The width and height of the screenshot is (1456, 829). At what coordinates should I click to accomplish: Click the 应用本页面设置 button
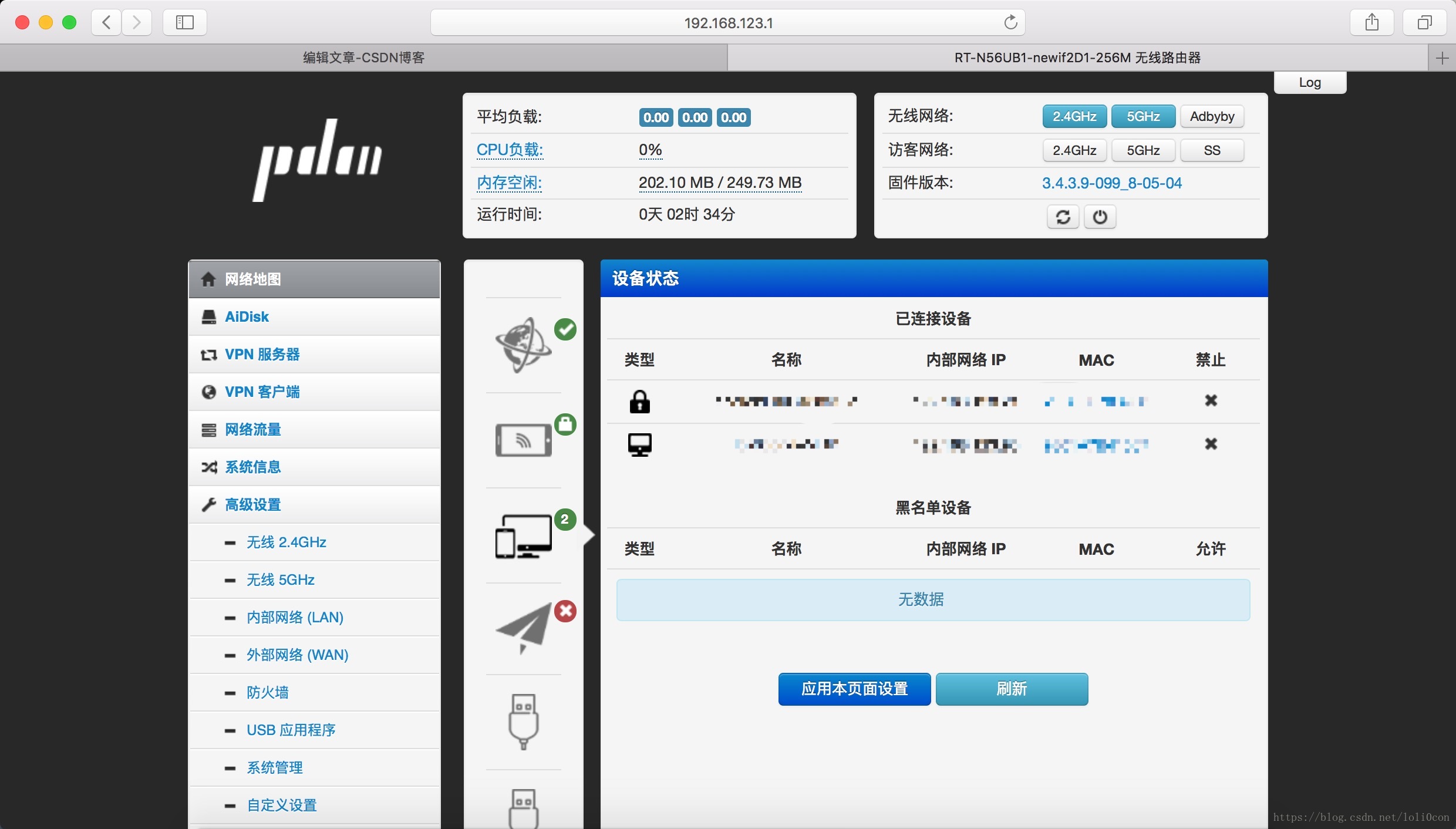[854, 689]
